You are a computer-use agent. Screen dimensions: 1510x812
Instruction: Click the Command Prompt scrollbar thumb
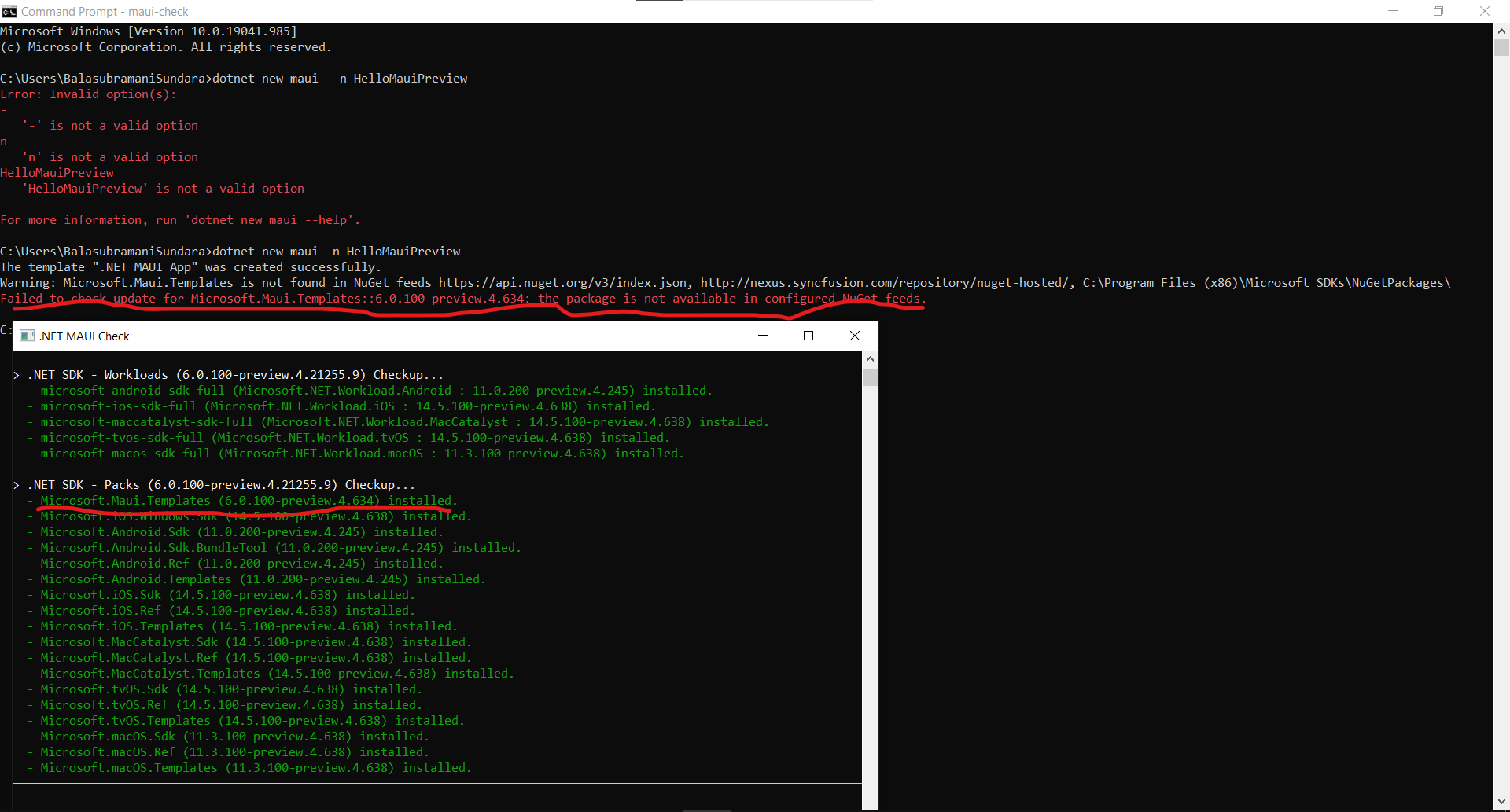(1501, 48)
